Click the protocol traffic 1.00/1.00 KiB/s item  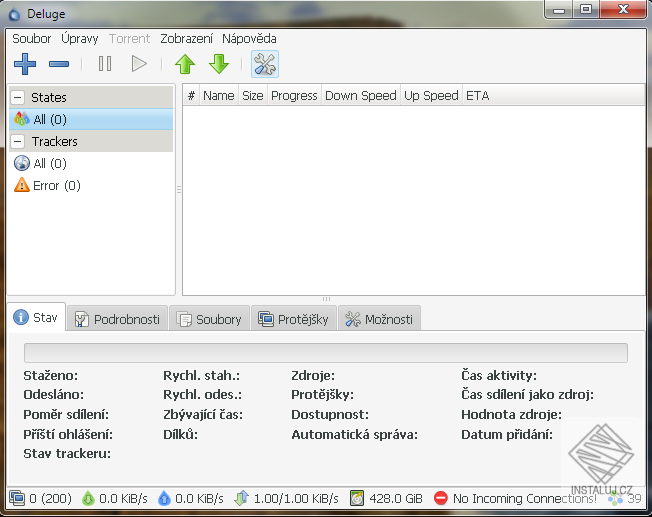coord(287,498)
